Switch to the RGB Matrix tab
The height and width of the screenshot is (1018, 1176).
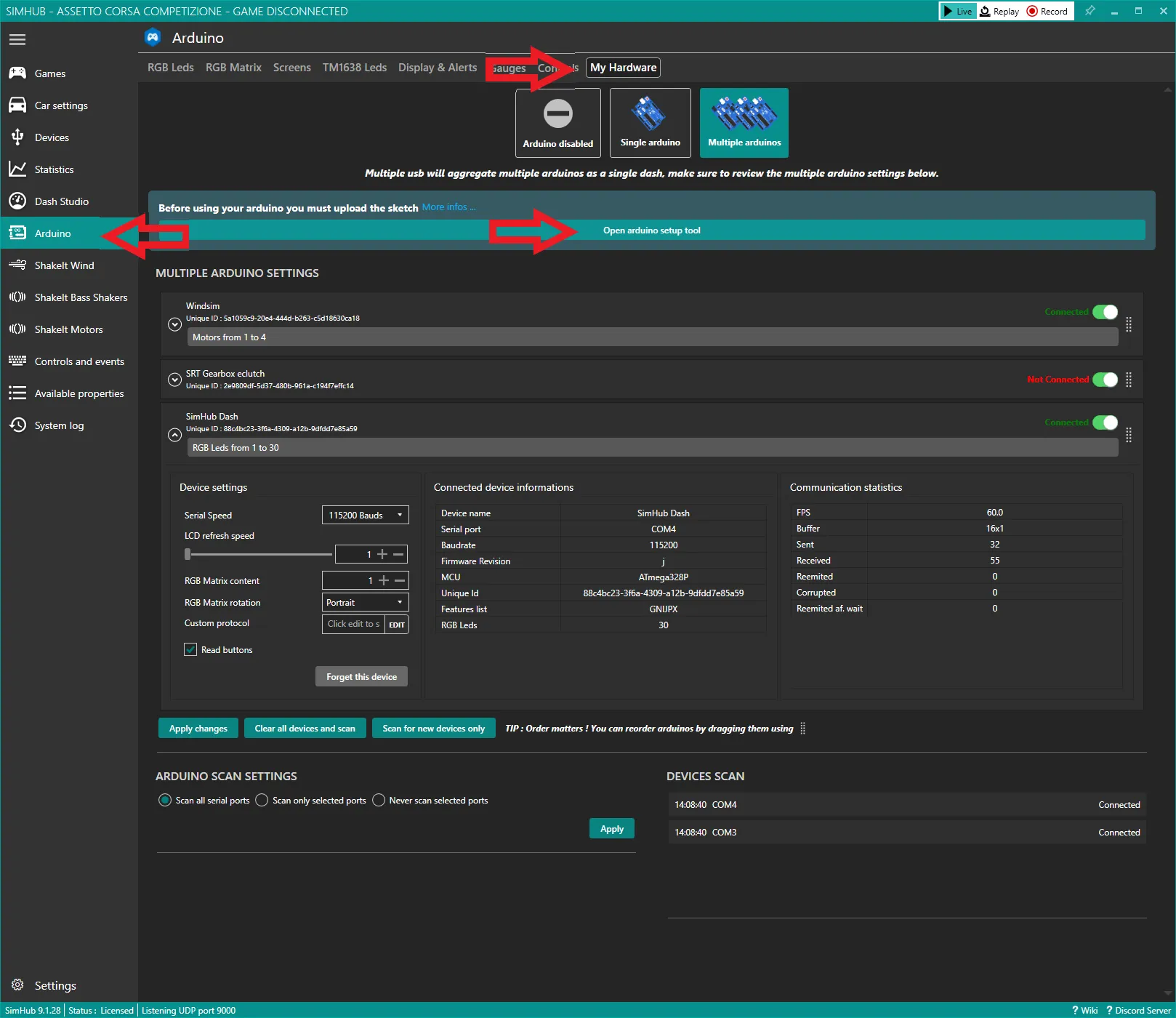[x=233, y=67]
